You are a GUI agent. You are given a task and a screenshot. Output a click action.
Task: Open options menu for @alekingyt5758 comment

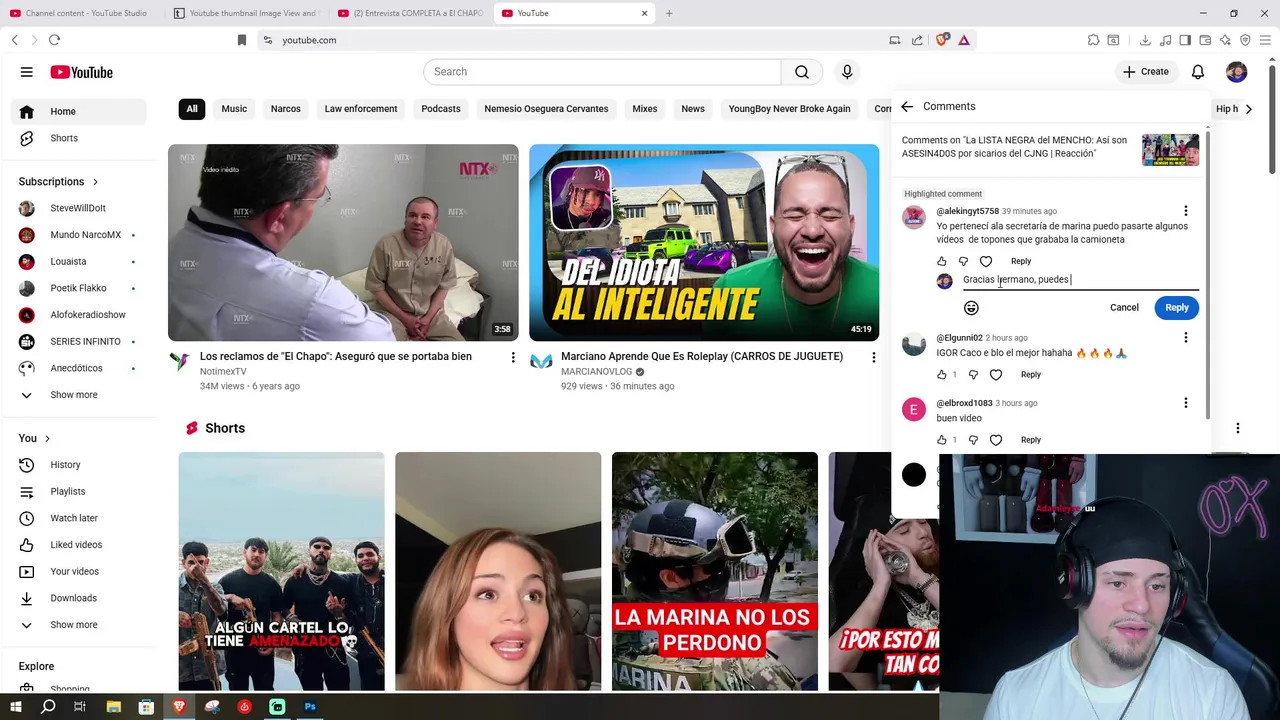pyautogui.click(x=1186, y=211)
